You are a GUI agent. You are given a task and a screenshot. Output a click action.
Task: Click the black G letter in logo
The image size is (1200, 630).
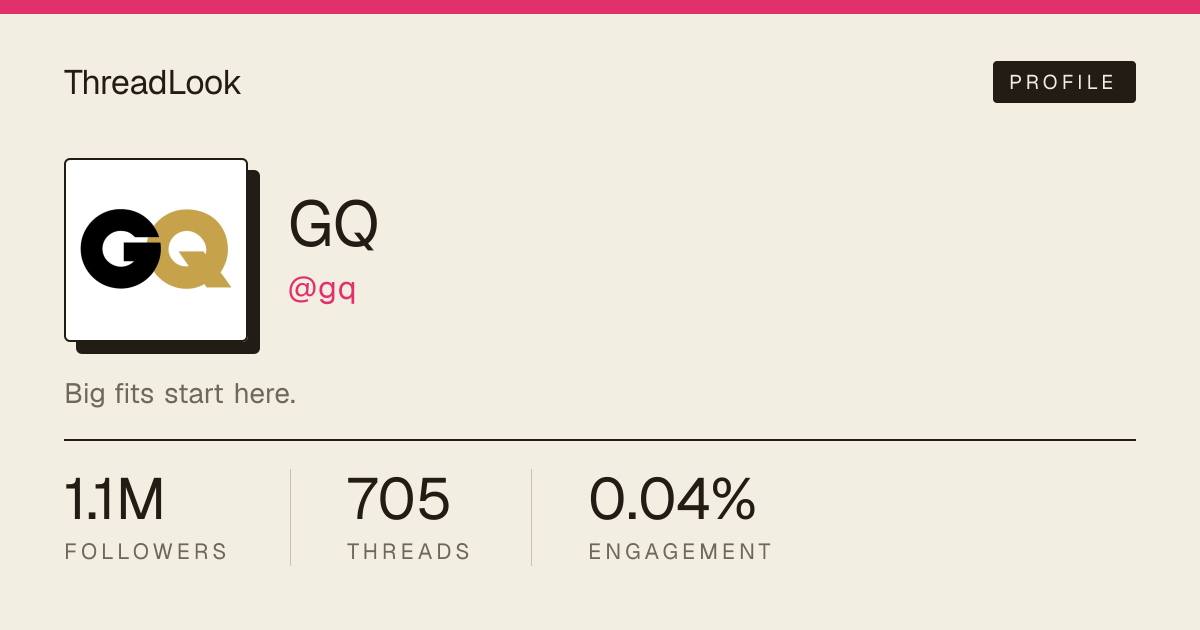click(120, 248)
